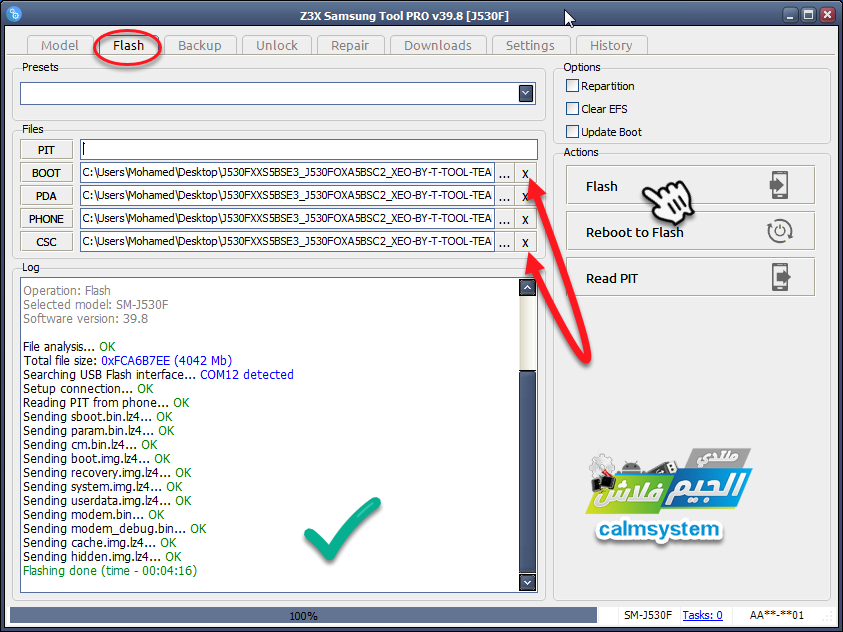
Task: Click the phone download icon on Flash button
Action: pos(779,185)
